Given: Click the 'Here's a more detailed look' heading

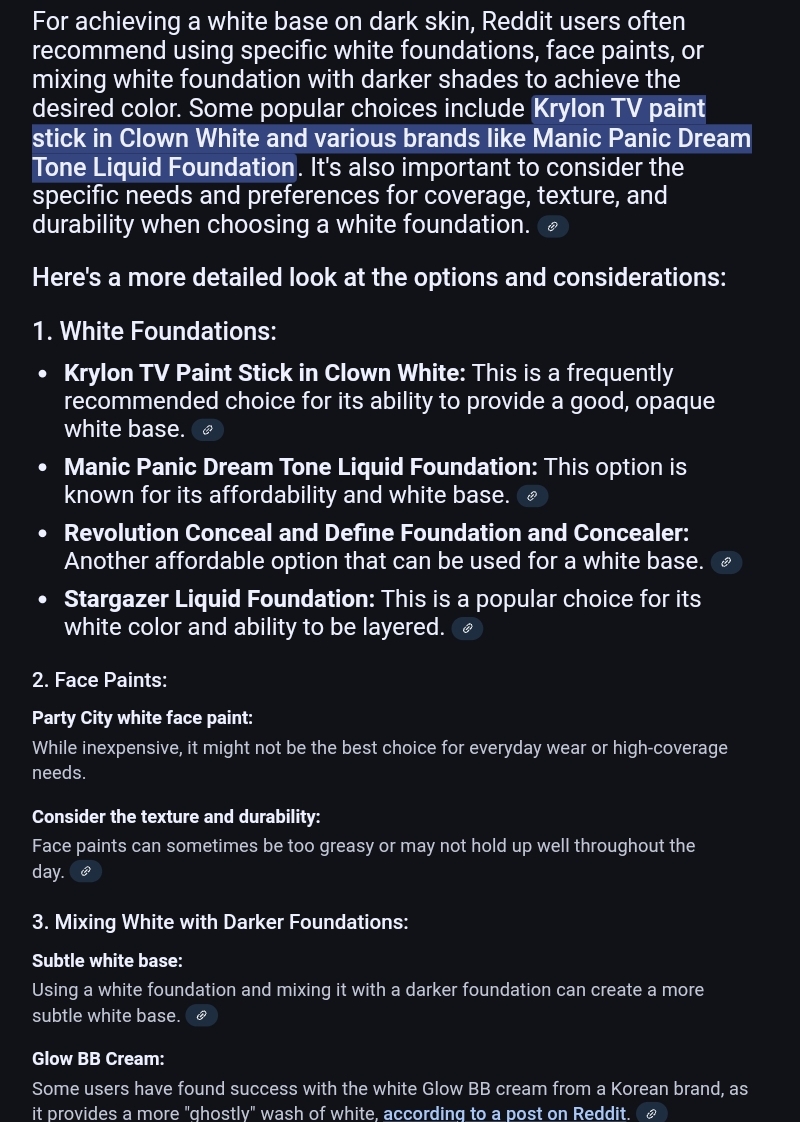Looking at the screenshot, I should (379, 278).
